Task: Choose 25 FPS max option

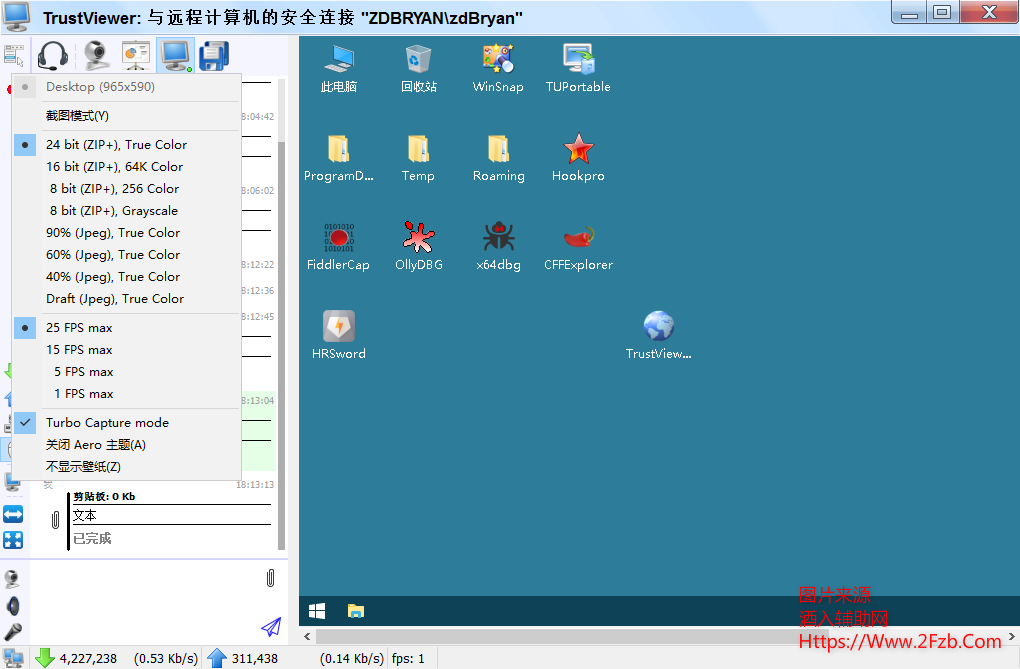Action: [x=127, y=328]
